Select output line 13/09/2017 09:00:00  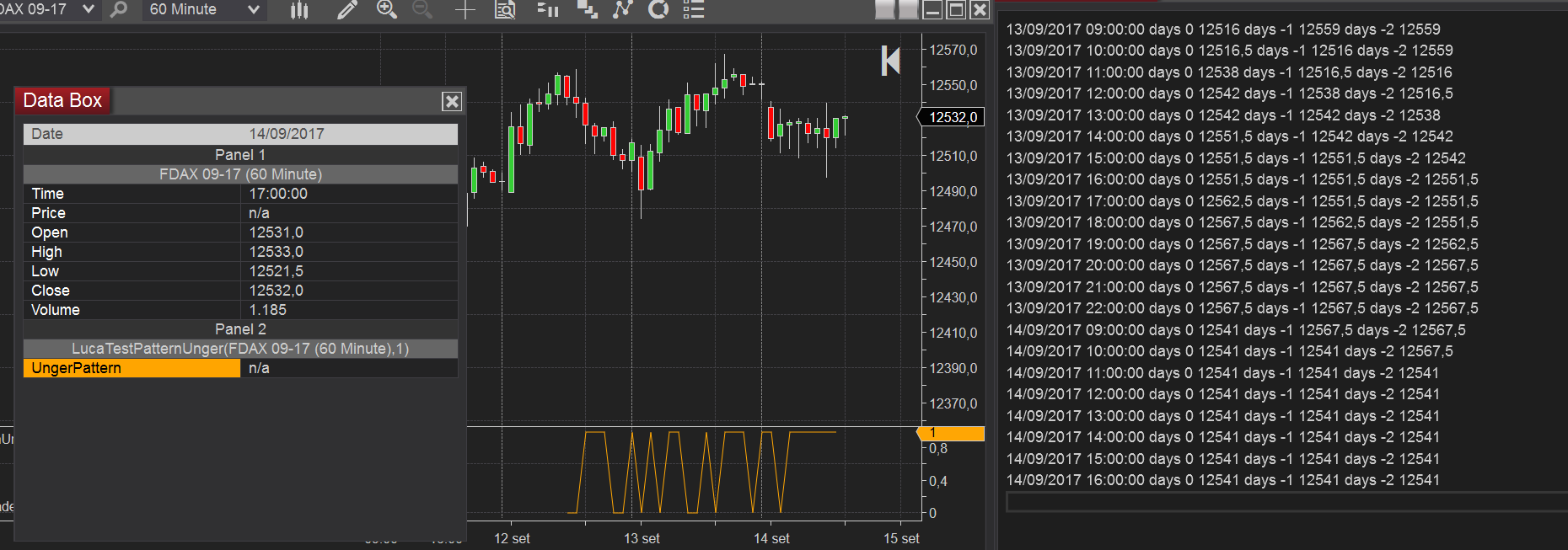coord(1223,29)
